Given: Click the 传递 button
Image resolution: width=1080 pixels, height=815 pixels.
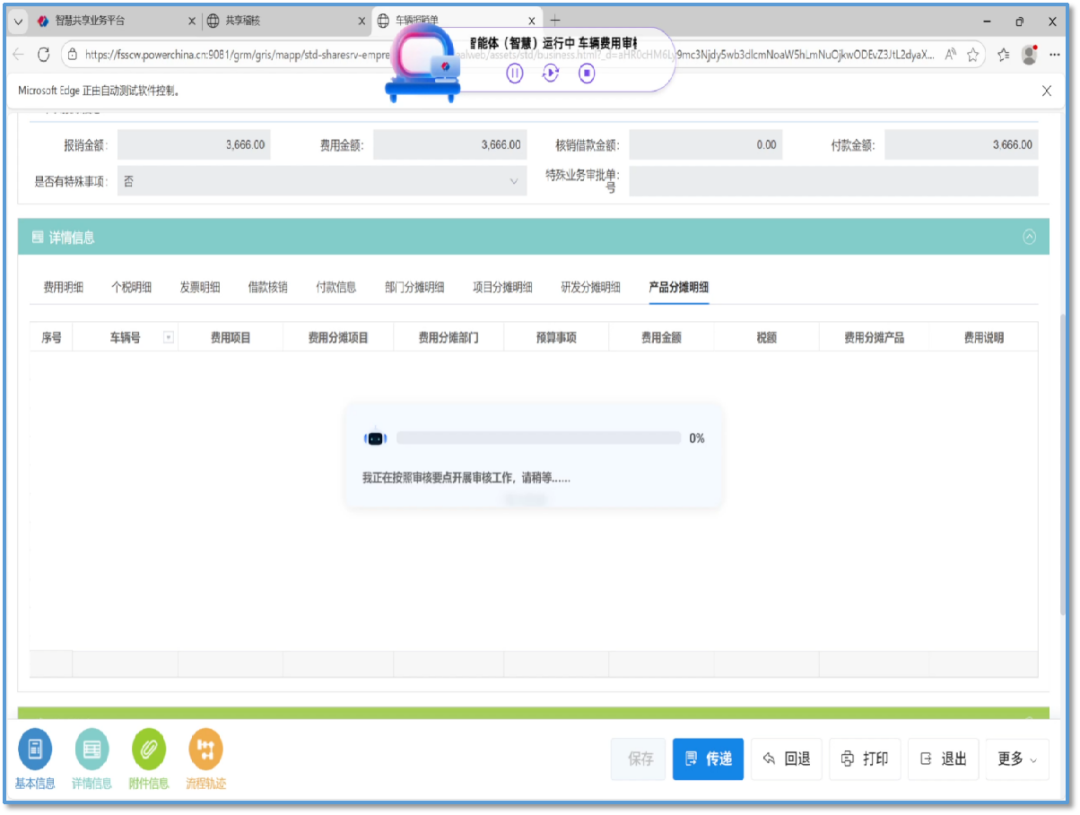Looking at the screenshot, I should [708, 759].
